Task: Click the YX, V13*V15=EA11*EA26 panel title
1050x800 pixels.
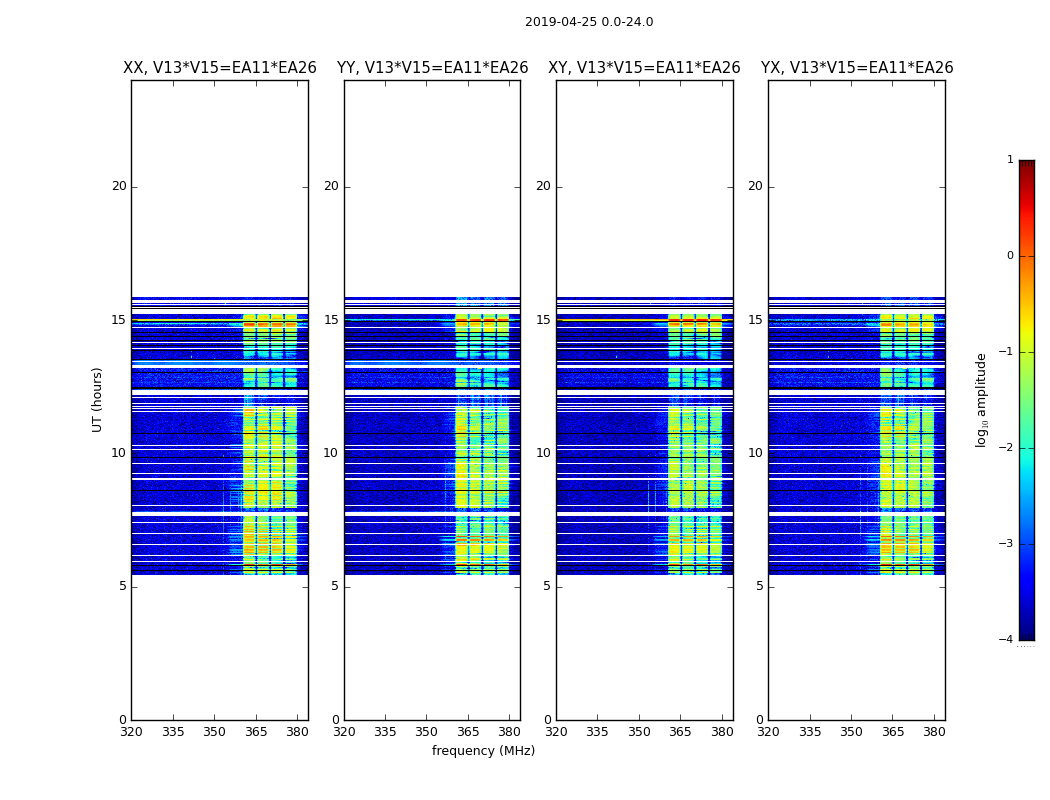Action: 856,68
